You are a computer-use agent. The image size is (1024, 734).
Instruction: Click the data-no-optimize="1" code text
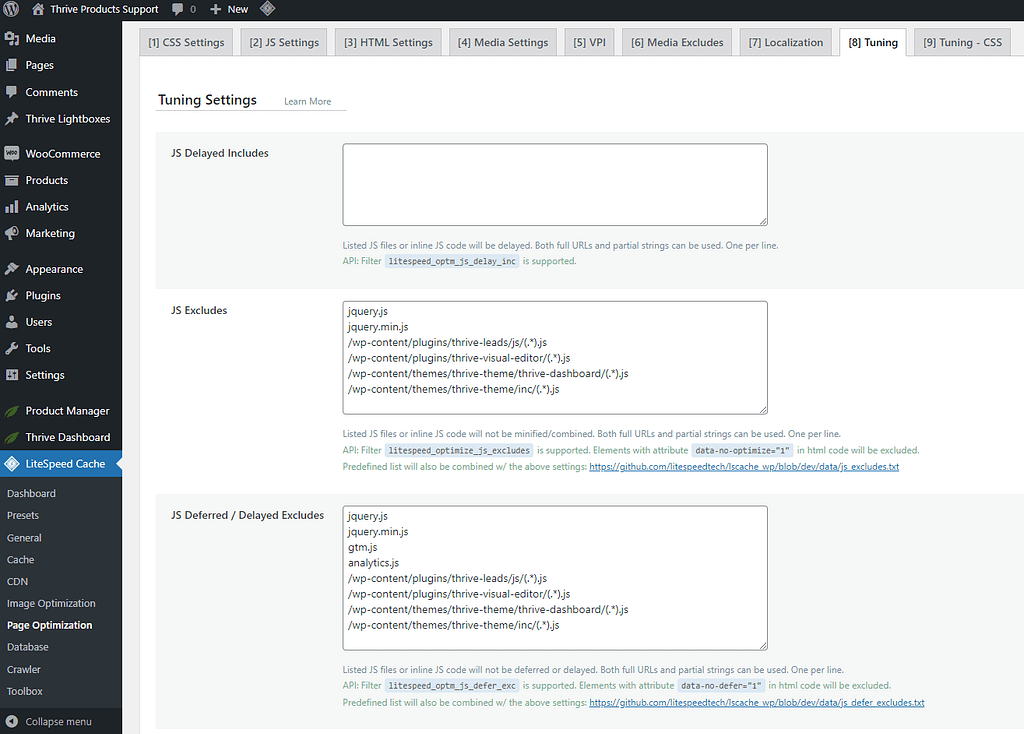point(743,451)
